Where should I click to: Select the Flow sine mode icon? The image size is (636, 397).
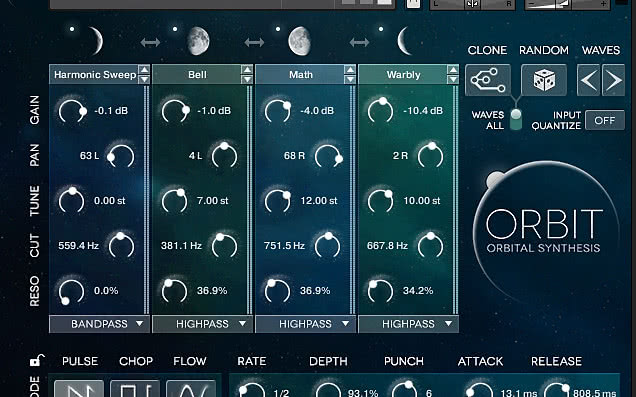[x=191, y=388]
